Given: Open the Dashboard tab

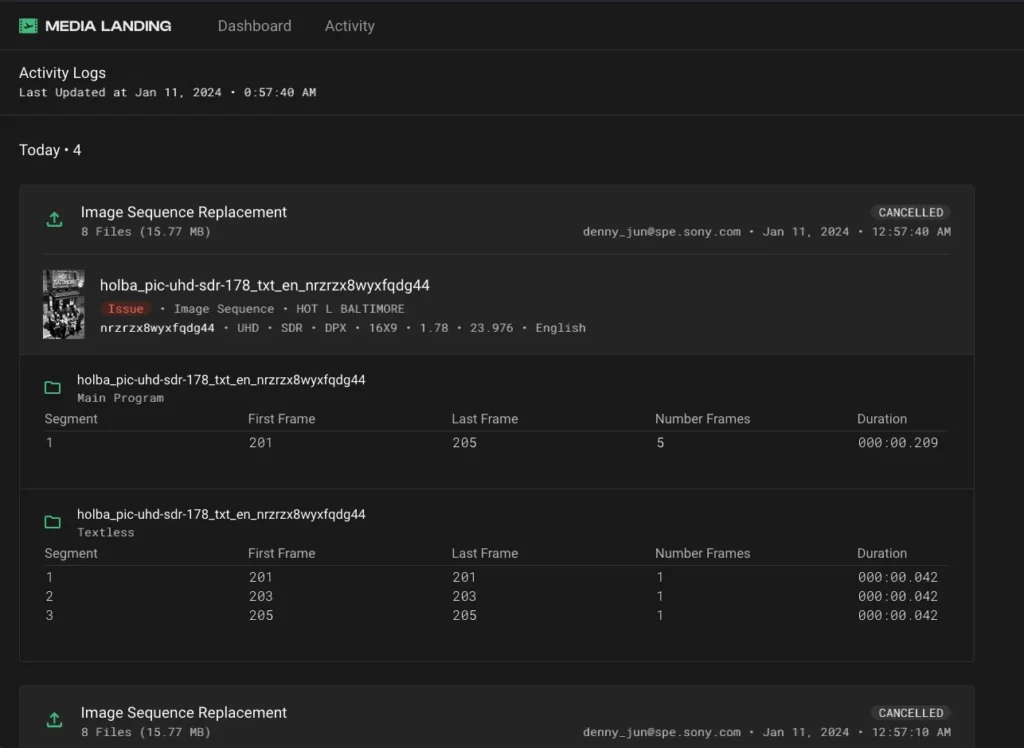Looking at the screenshot, I should pyautogui.click(x=254, y=26).
